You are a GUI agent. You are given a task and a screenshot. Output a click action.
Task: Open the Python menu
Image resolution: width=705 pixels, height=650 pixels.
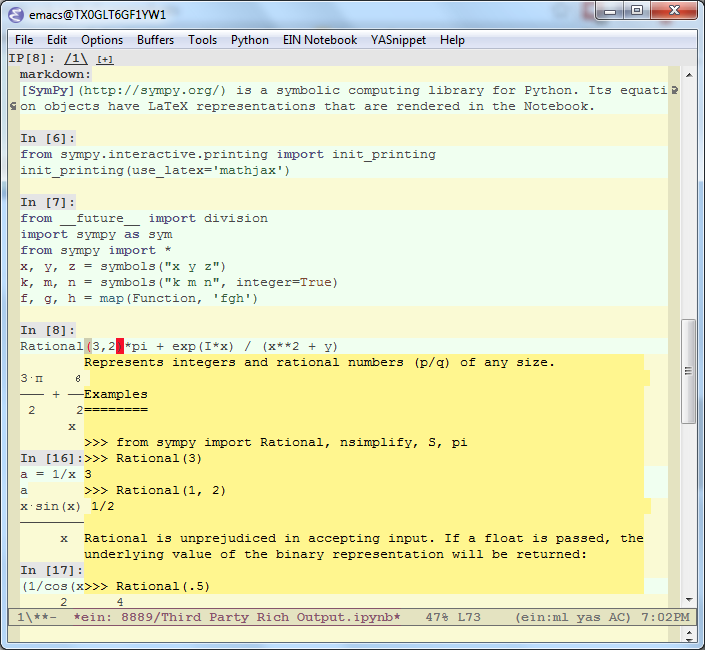[x=249, y=40]
